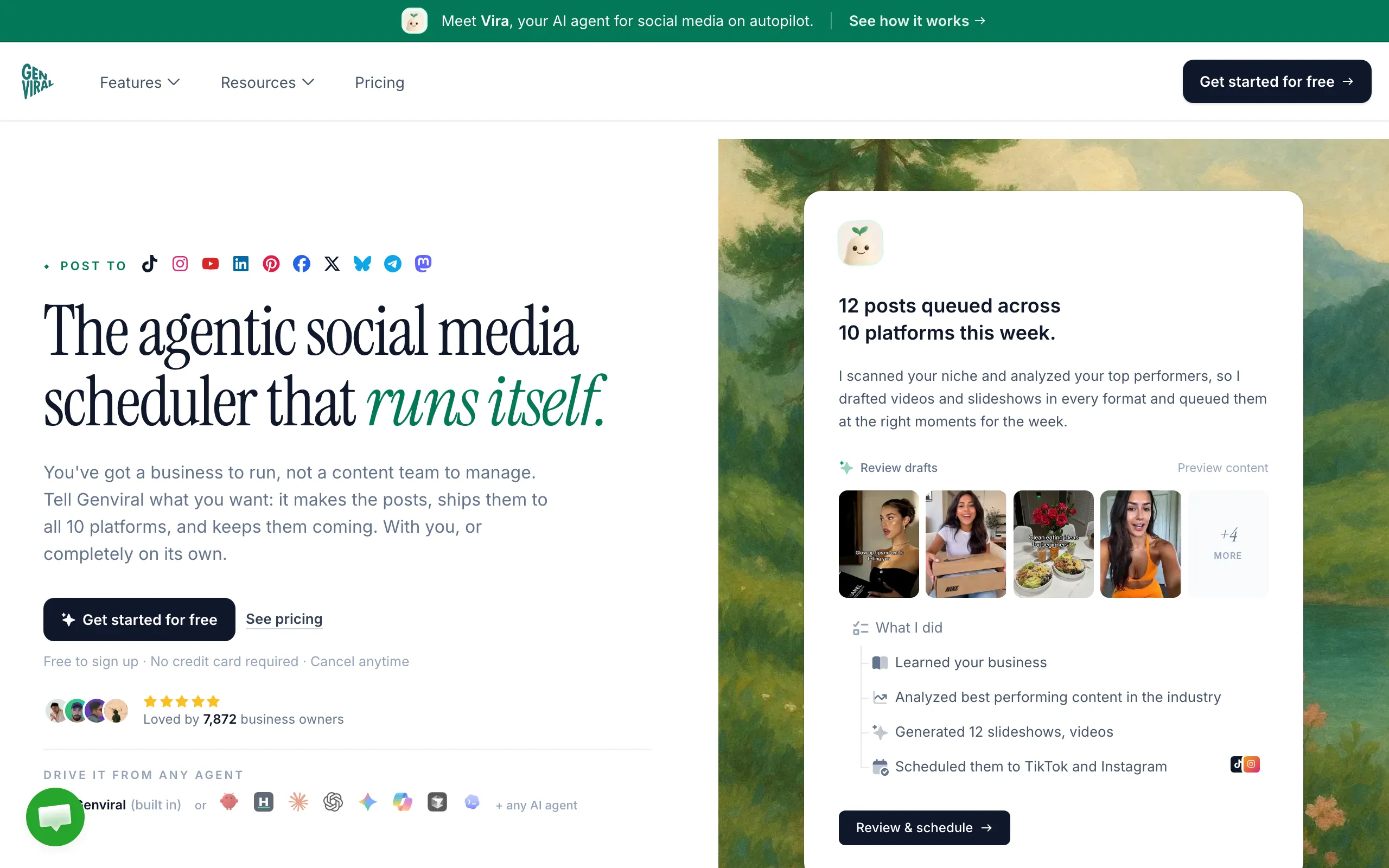Click the Gemini sparkle agent icon
The width and height of the screenshot is (1389, 868).
click(x=368, y=802)
